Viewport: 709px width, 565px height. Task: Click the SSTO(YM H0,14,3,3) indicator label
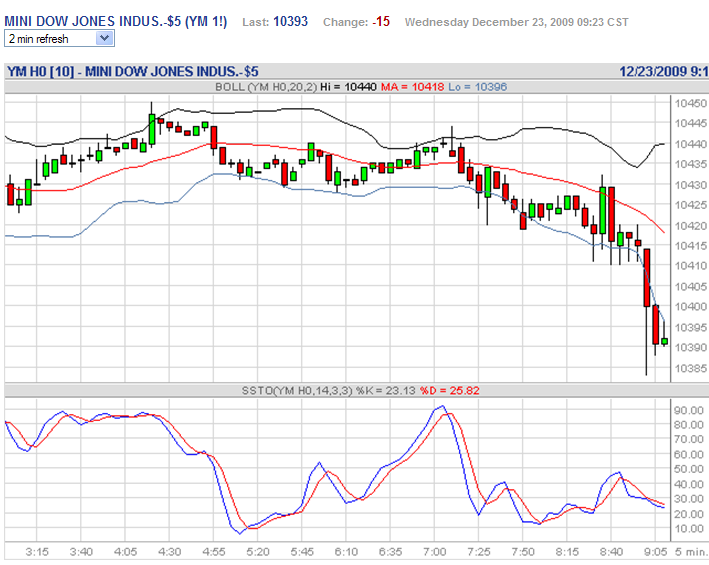(x=297, y=391)
